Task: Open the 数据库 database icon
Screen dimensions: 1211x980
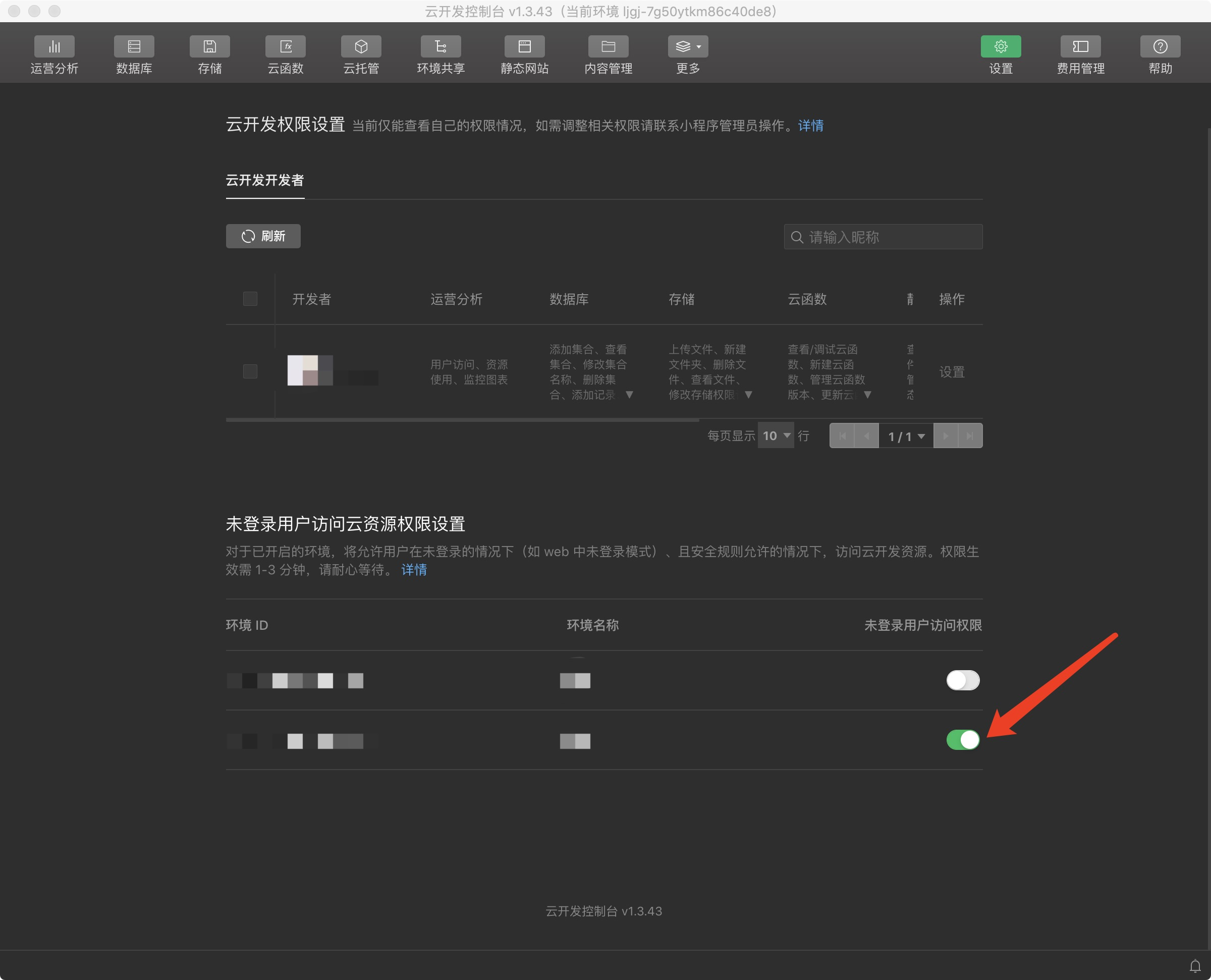Action: (x=134, y=47)
